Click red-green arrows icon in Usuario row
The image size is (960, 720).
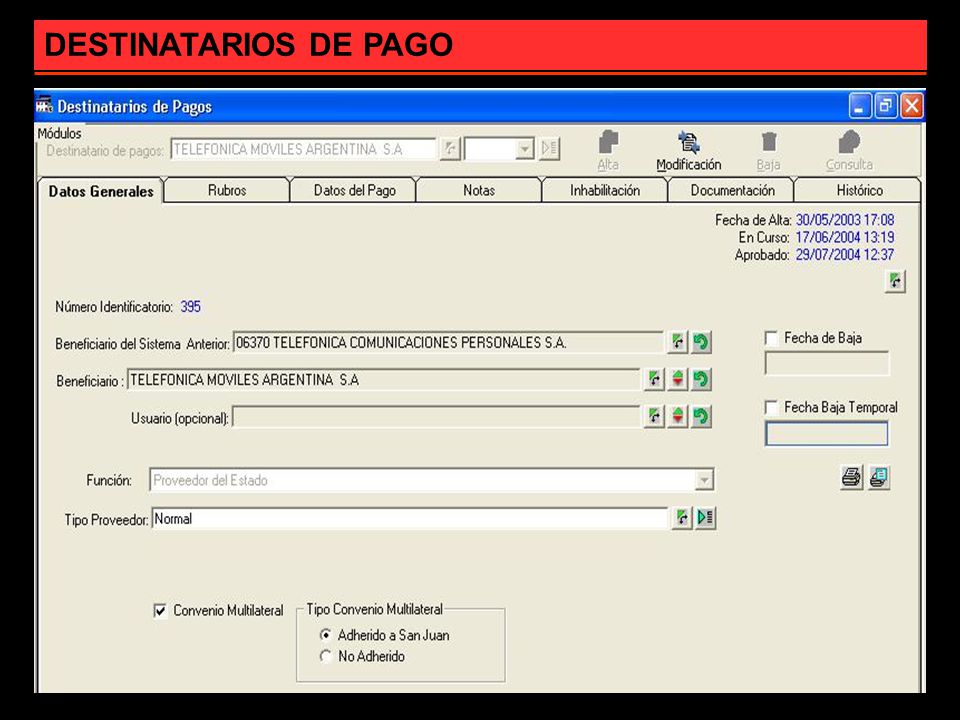click(x=677, y=417)
